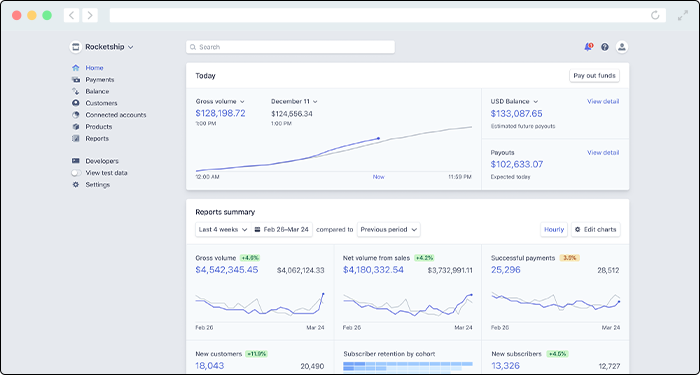Viewport: 700px width, 375px height.
Task: Click View detail for USD Balance
Action: (603, 101)
